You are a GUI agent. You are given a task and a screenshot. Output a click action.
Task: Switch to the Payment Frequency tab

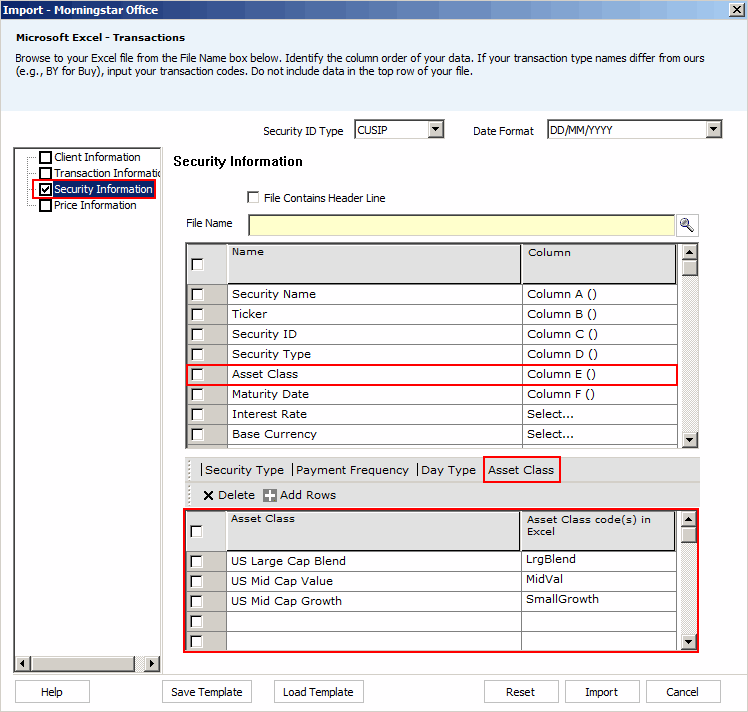coord(352,470)
